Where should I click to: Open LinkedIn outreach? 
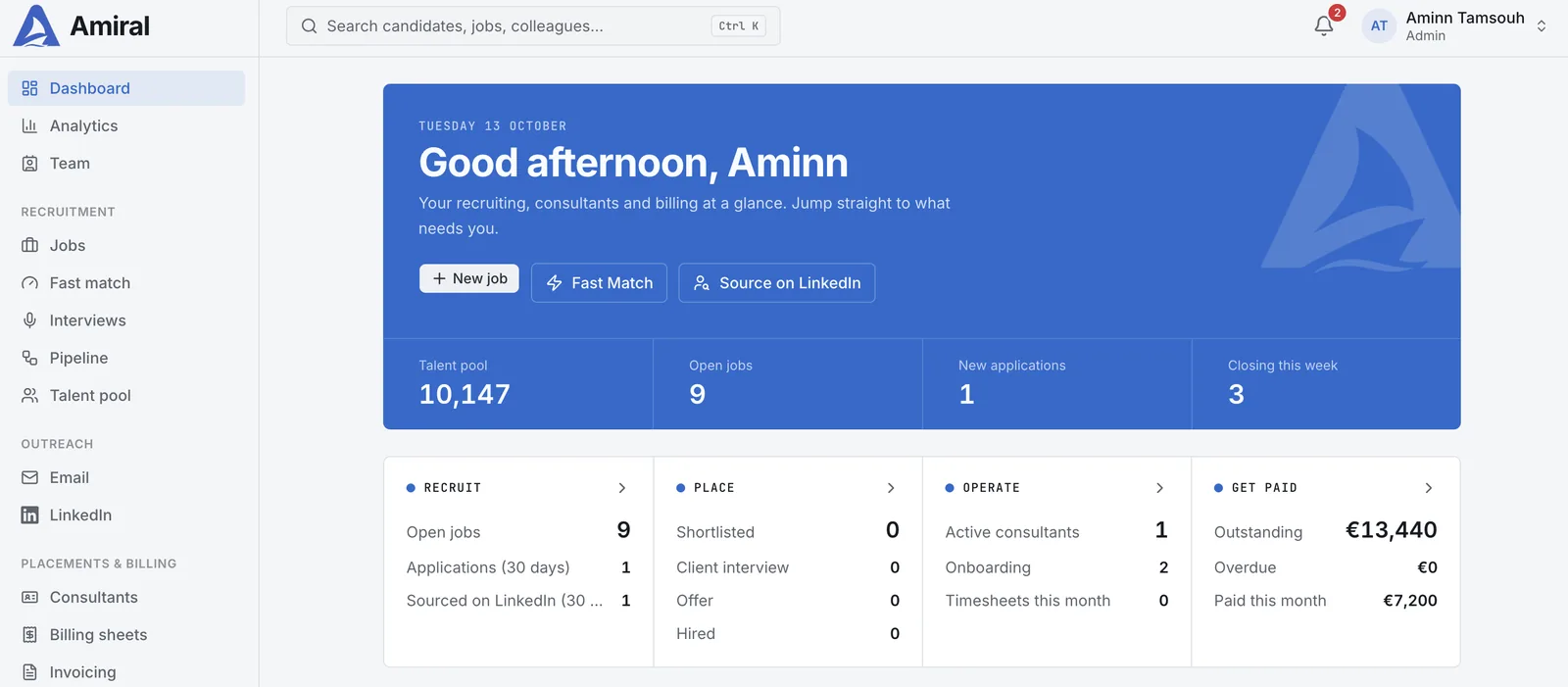[x=126, y=515]
